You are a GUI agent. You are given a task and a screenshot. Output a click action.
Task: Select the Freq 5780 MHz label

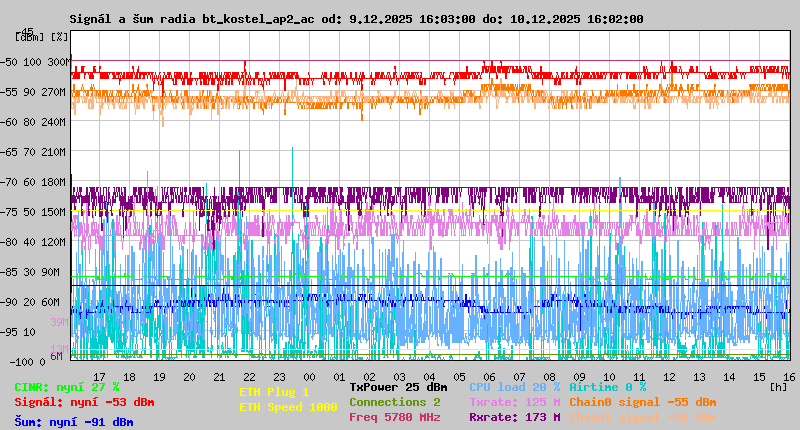(394, 417)
